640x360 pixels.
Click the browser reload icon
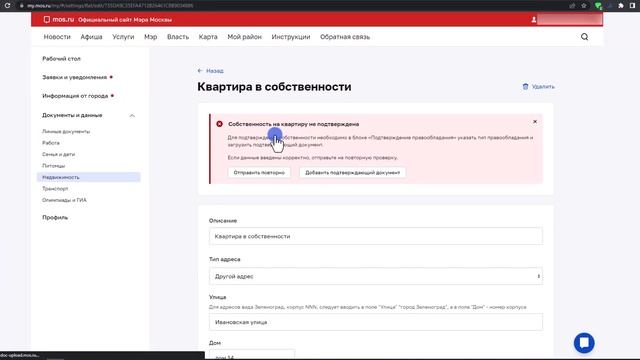7,6
